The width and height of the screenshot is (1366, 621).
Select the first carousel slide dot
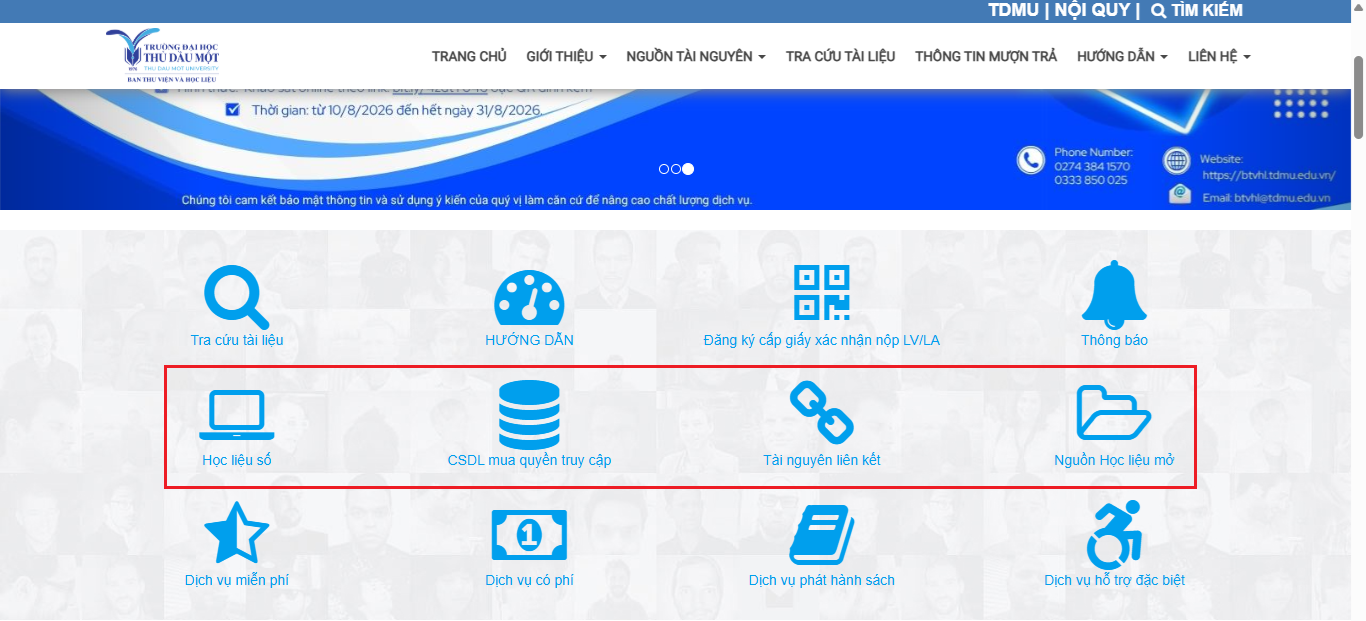pos(664,169)
